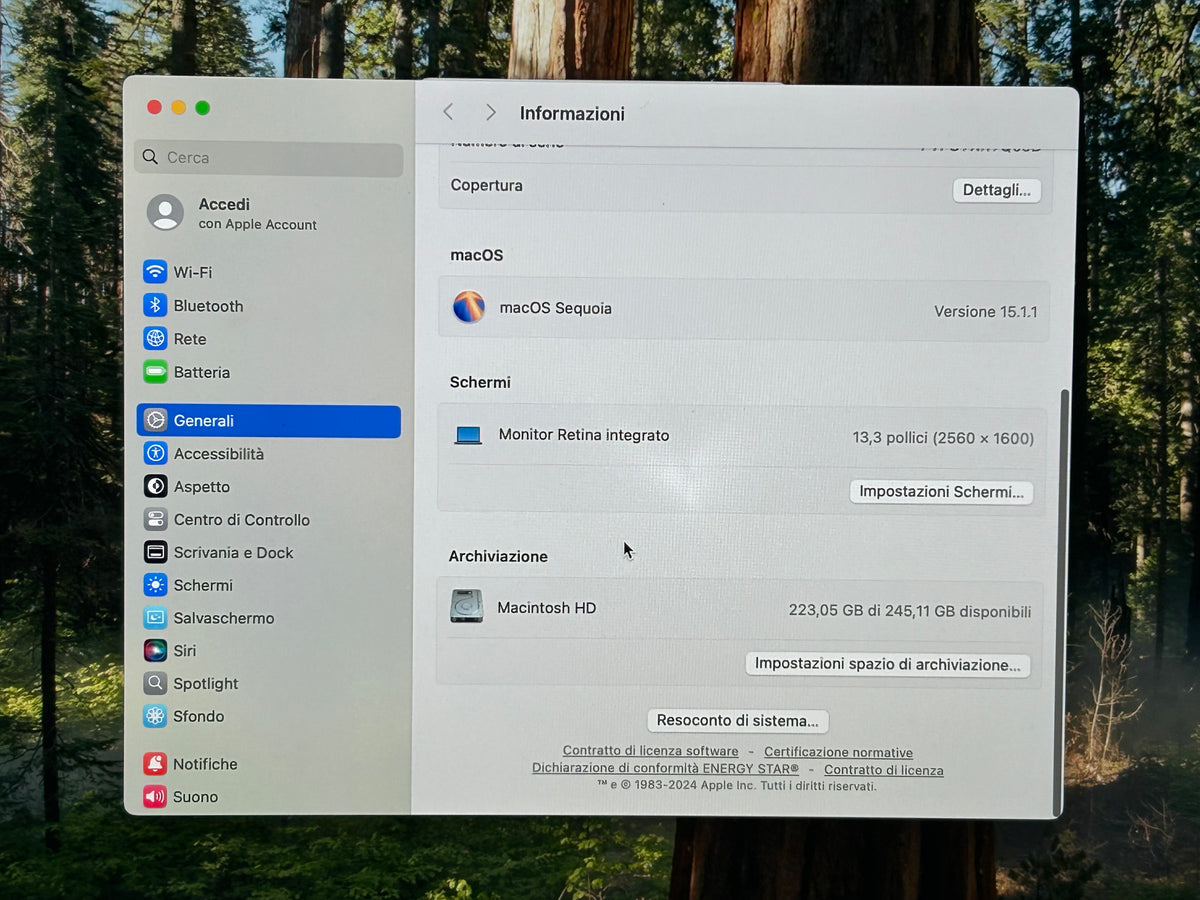Open Impostazioni Schermi... button
The height and width of the screenshot is (900, 1200).
tap(941, 492)
